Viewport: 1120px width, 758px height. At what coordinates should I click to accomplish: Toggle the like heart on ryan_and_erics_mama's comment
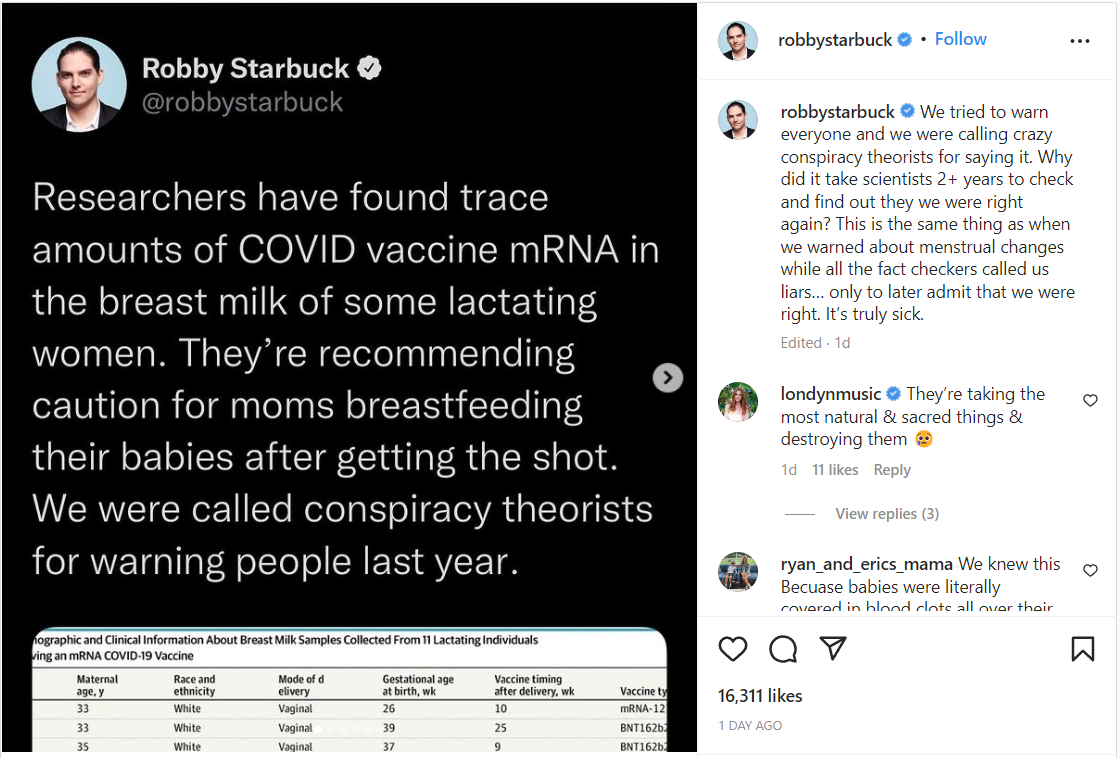click(x=1090, y=570)
